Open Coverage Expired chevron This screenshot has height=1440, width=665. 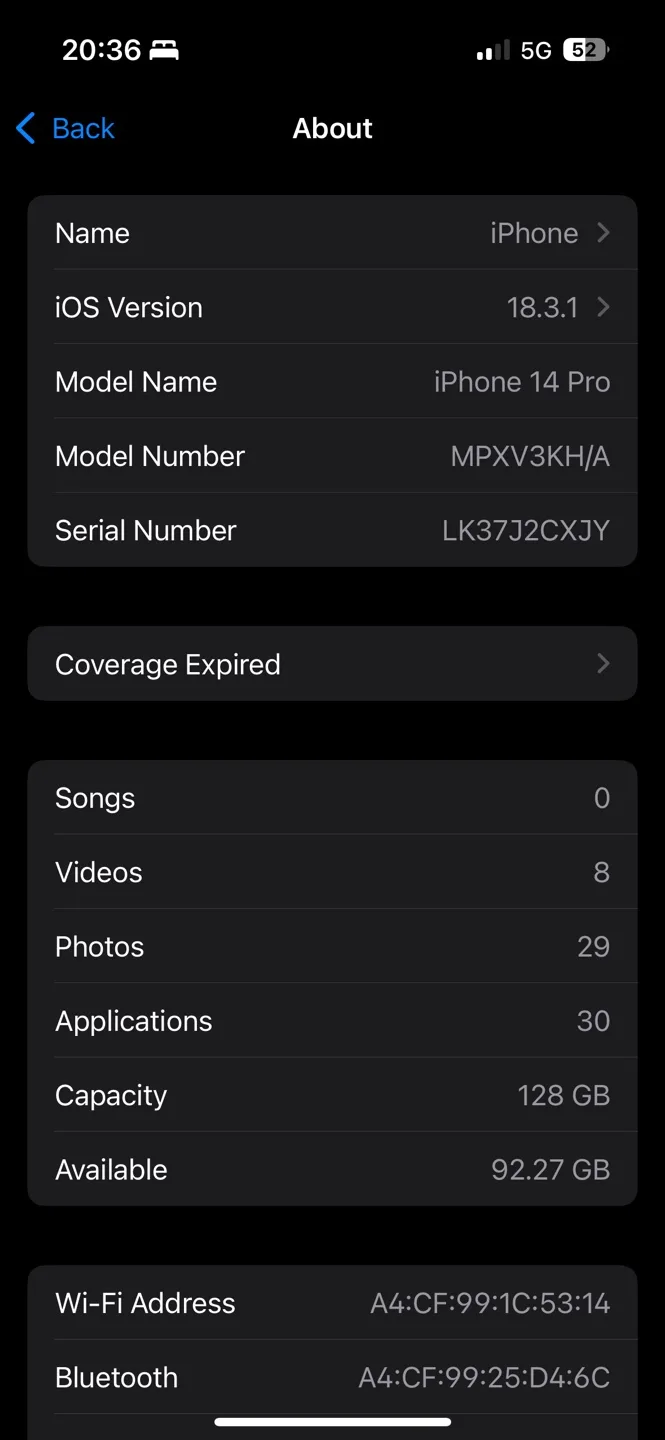point(603,663)
